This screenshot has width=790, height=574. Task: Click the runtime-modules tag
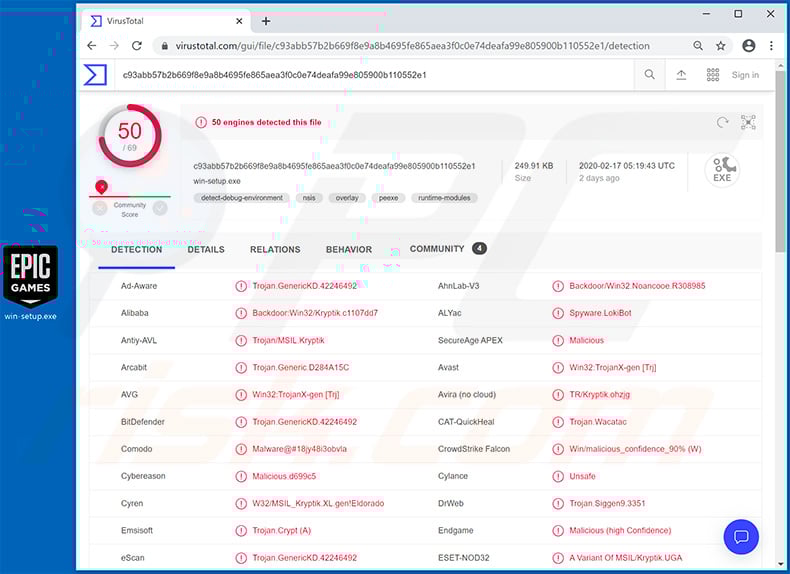tap(444, 198)
